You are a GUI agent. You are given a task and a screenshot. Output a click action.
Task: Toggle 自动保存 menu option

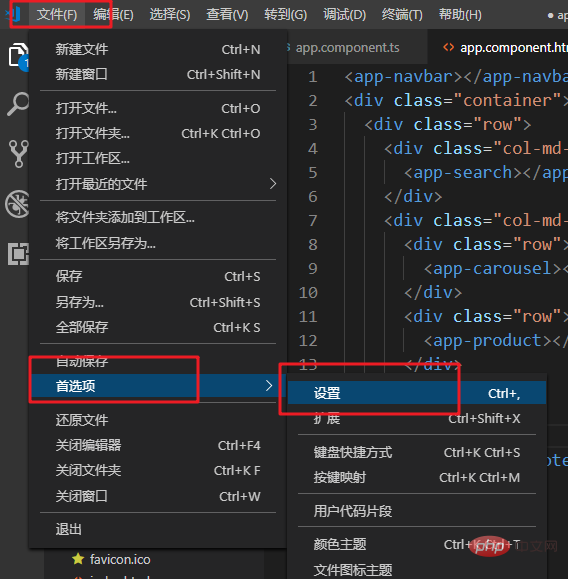[158, 361]
